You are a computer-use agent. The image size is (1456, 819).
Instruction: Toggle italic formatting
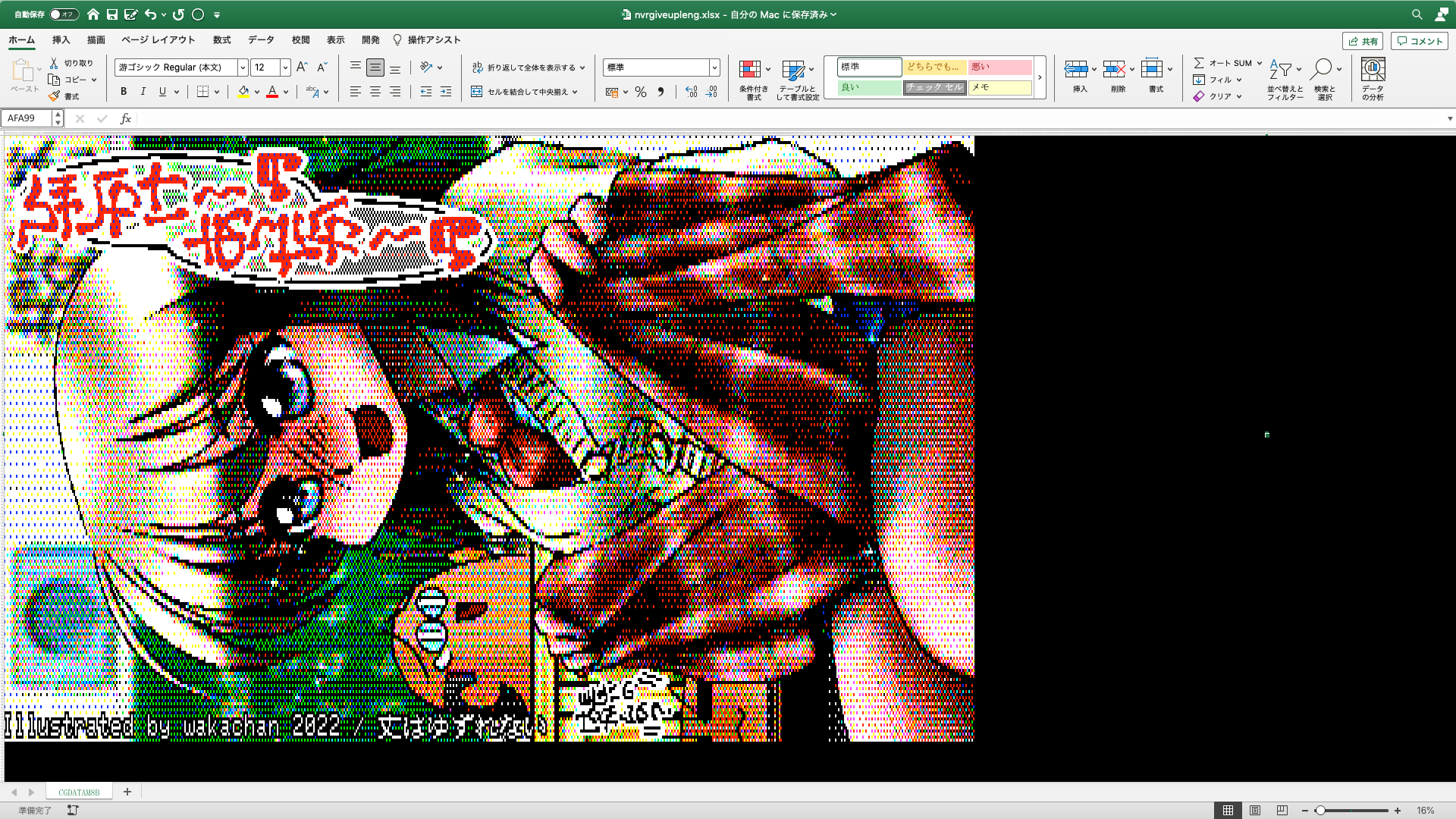pos(143,92)
